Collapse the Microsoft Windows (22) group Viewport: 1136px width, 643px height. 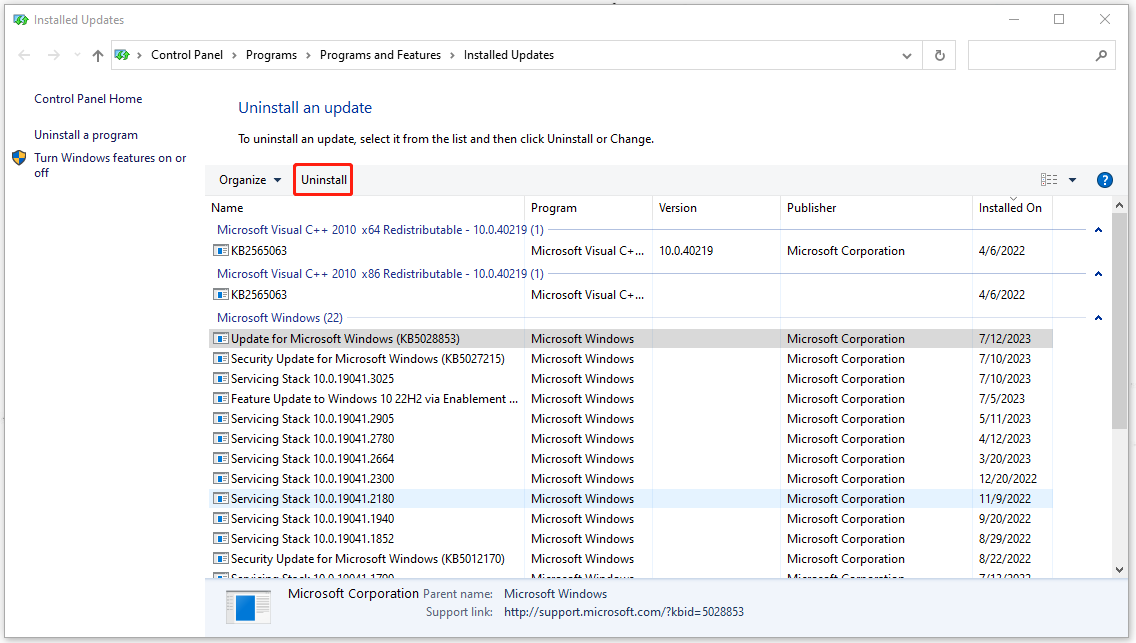(x=1097, y=317)
